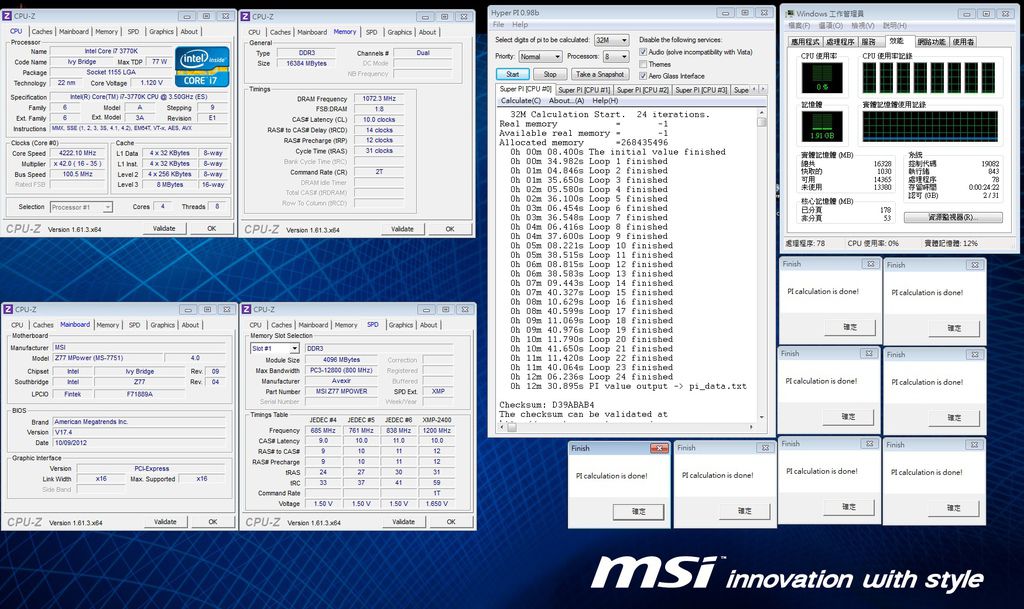Click the Intel Core i7 logo in CPU-Z
Viewport: 1024px width, 609px height.
coord(202,67)
